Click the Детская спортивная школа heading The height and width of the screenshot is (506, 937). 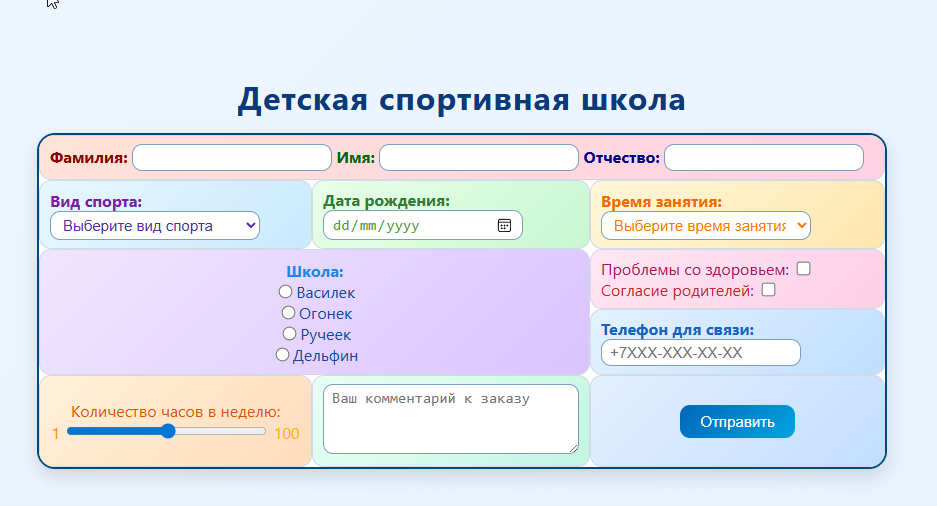[461, 99]
